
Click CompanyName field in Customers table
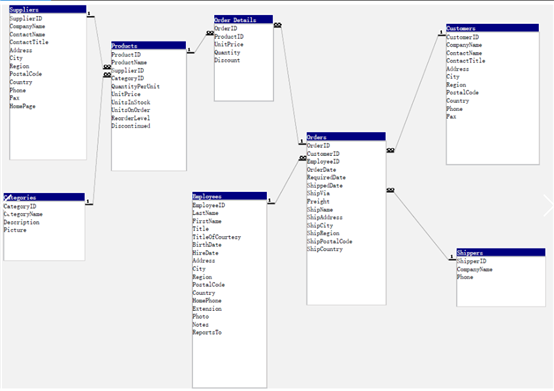click(x=464, y=45)
